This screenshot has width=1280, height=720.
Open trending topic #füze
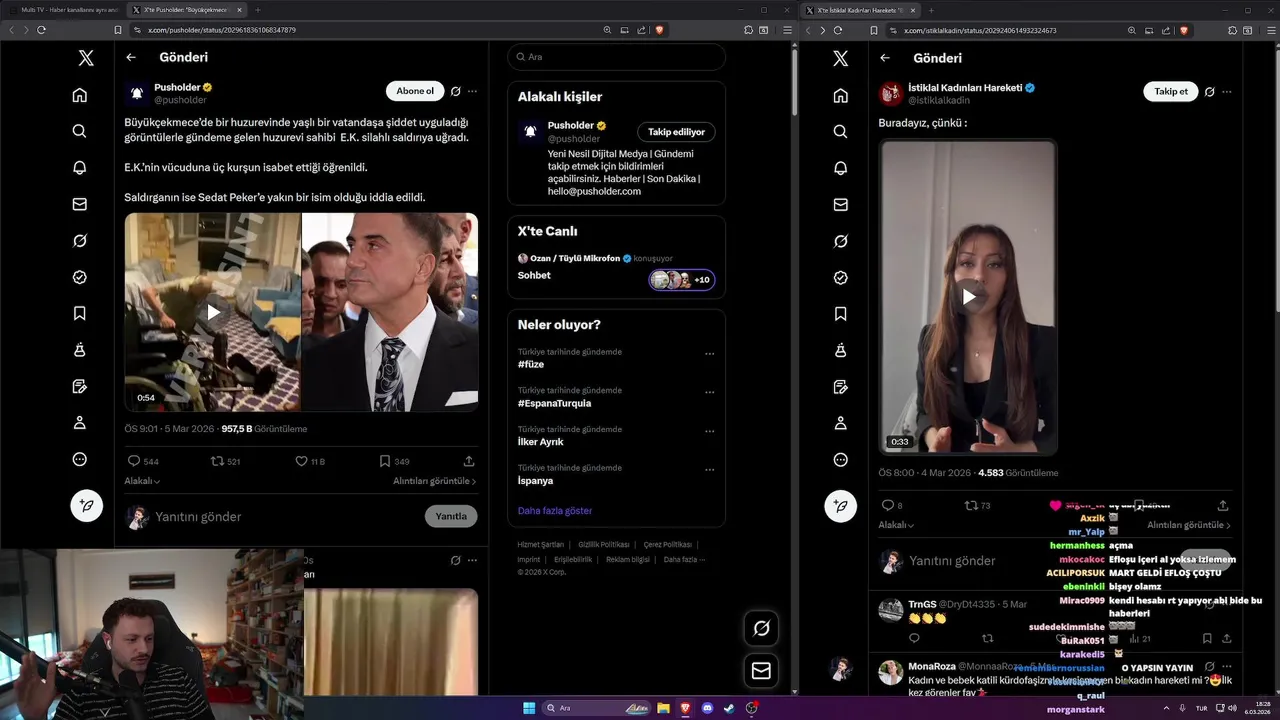[x=531, y=365]
